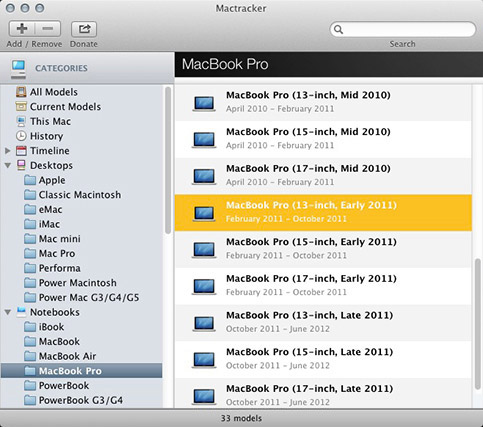Select the iBook folder
Screen dimensions: 483x427
click(81, 327)
